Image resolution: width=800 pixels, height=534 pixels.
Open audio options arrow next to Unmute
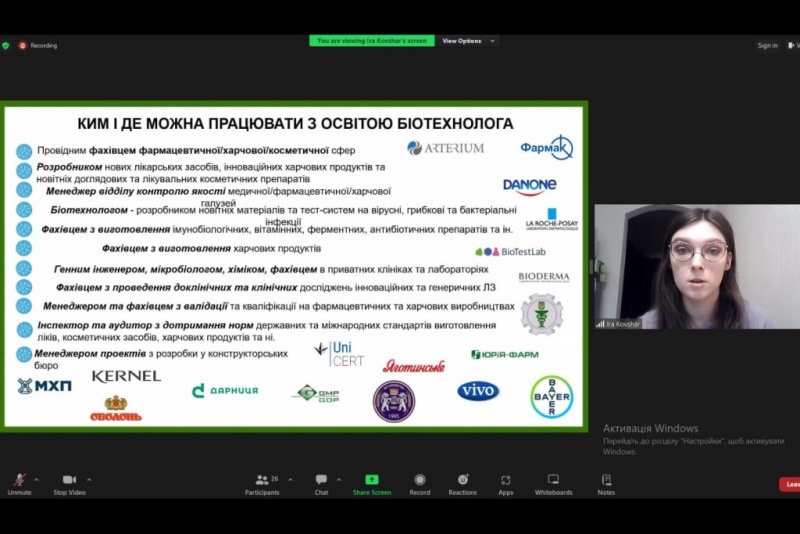[x=36, y=479]
